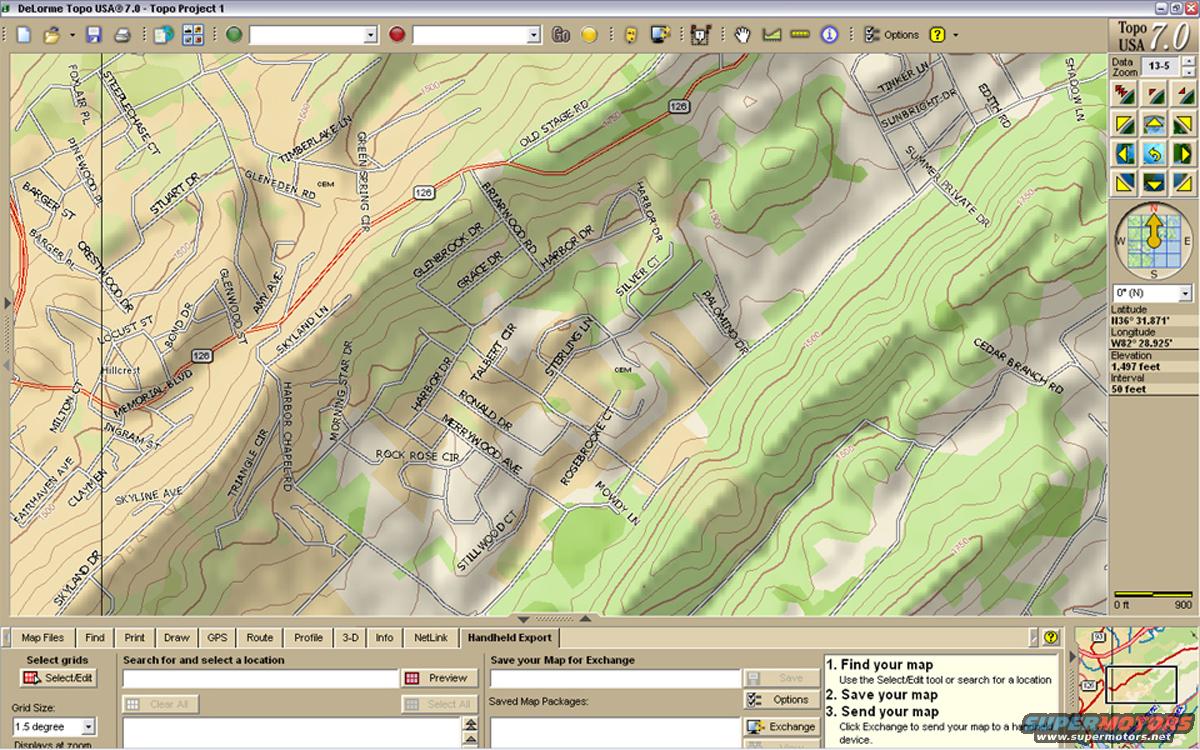Select the yellow measure distance tool
The height and width of the screenshot is (750, 1200).
click(799, 35)
